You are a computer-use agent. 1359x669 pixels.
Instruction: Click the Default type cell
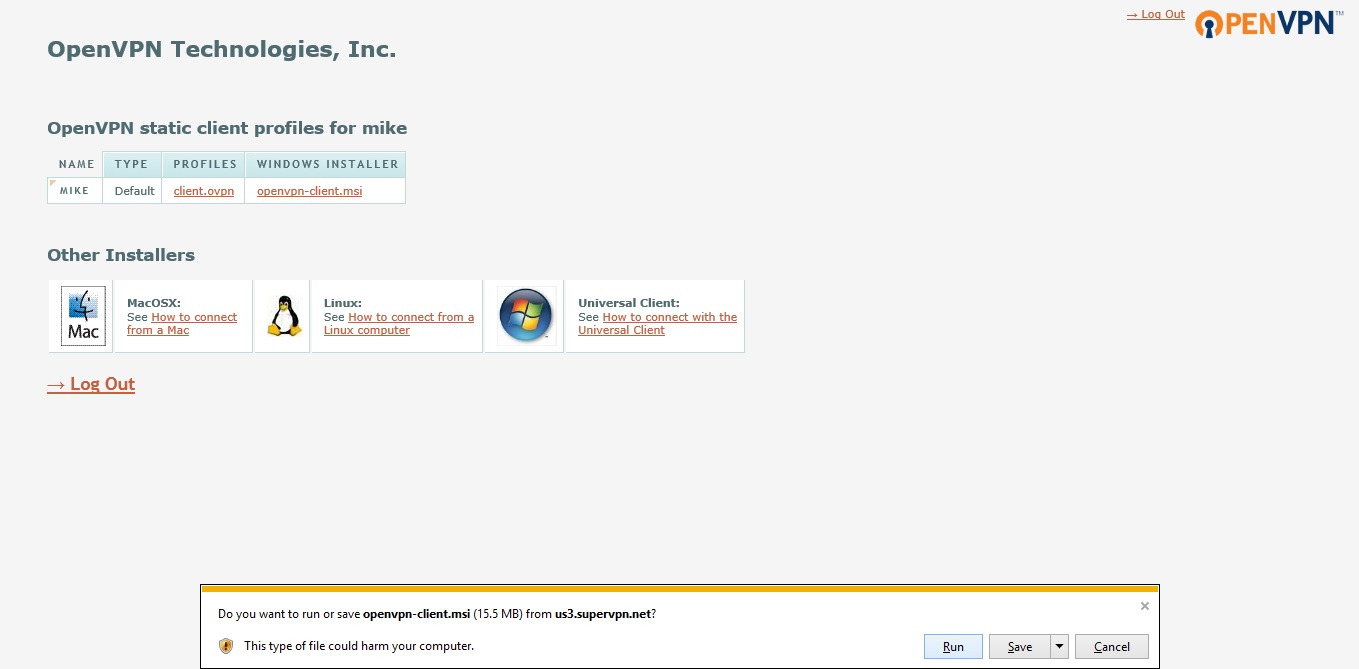[134, 191]
